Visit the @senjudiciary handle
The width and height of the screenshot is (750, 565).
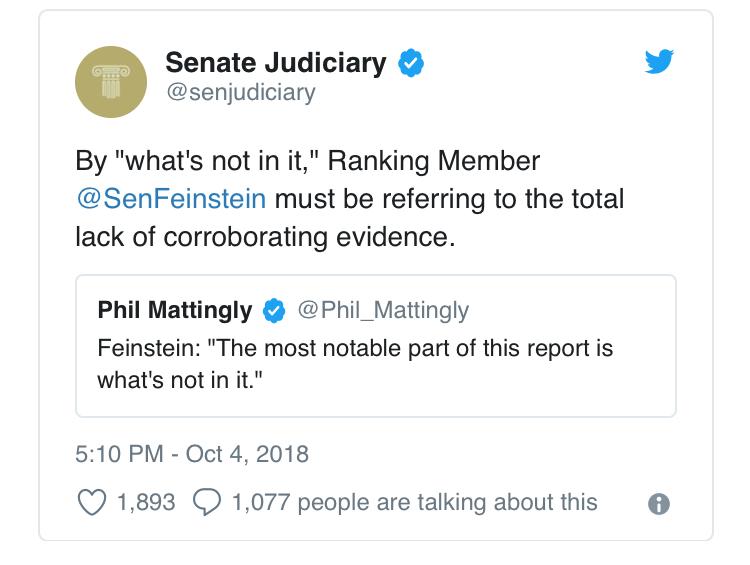(241, 92)
